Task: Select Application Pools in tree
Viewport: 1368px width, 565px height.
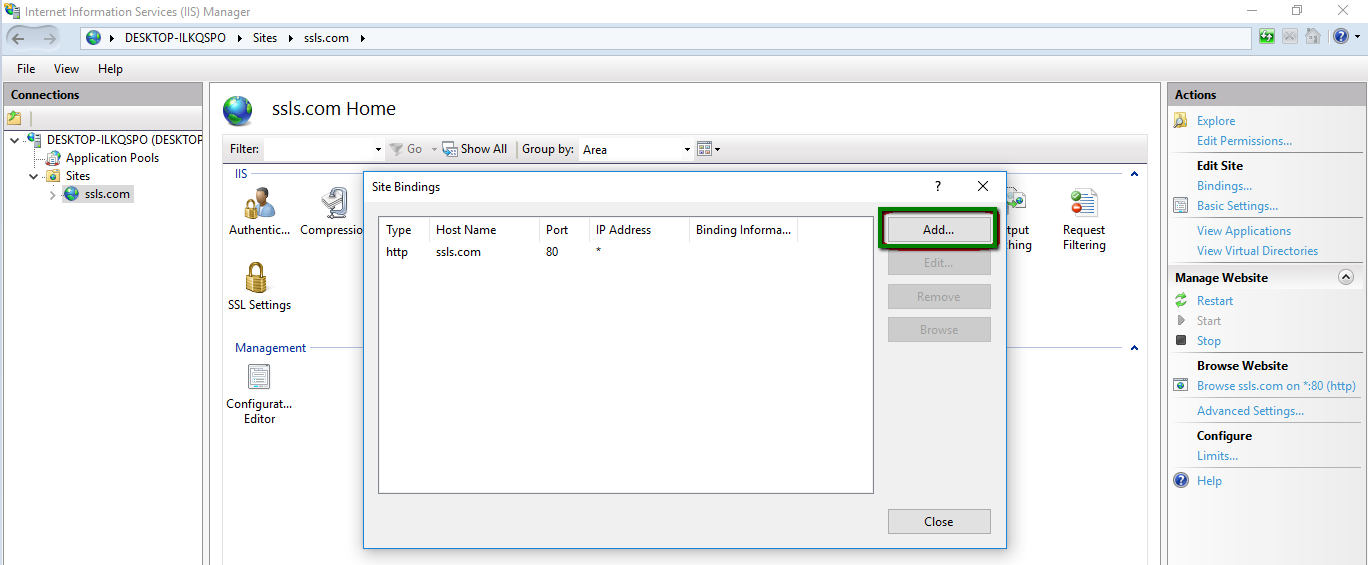Action: (112, 158)
